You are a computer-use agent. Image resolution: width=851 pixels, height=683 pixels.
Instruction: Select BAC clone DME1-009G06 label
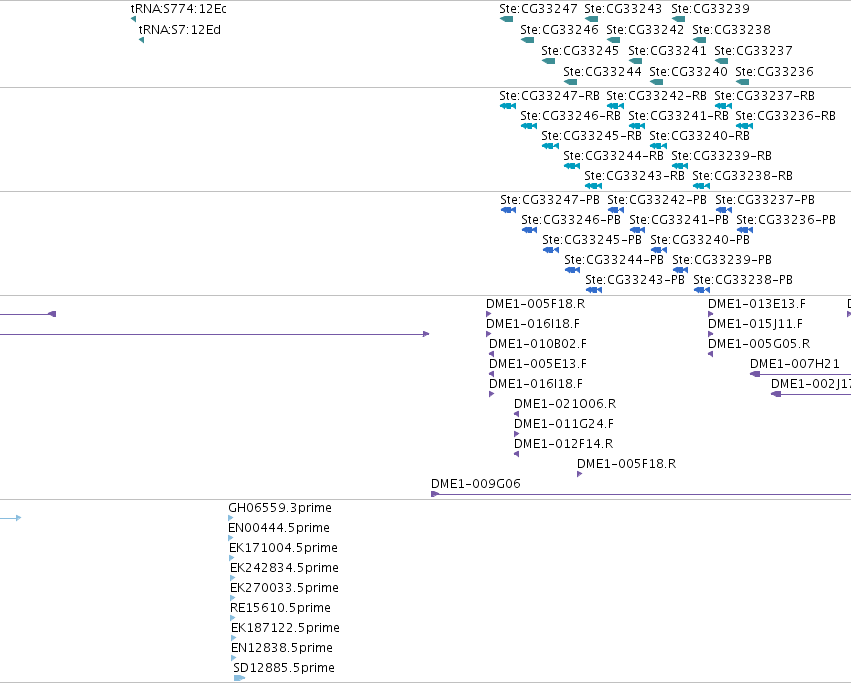pyautogui.click(x=476, y=484)
